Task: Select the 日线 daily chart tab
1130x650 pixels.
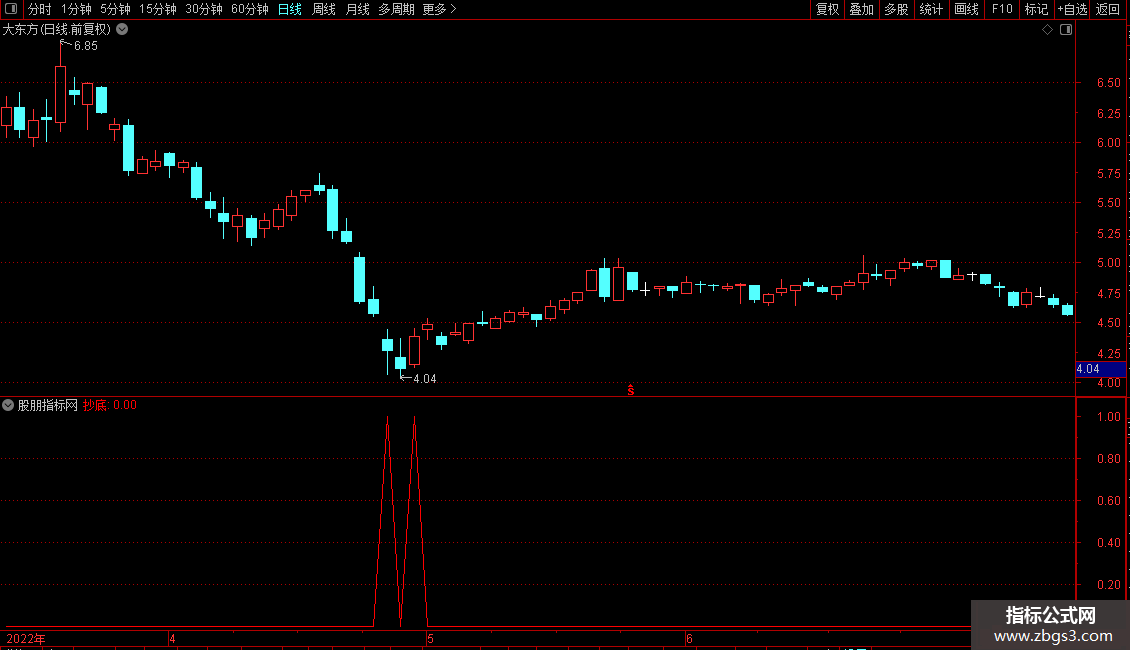Action: (x=290, y=9)
